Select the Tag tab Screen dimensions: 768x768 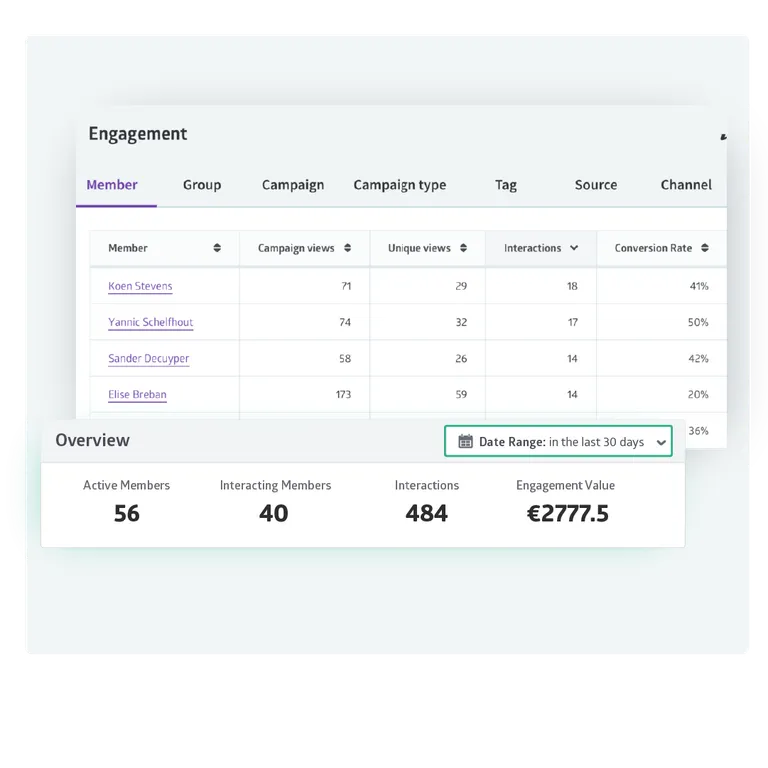click(x=506, y=185)
